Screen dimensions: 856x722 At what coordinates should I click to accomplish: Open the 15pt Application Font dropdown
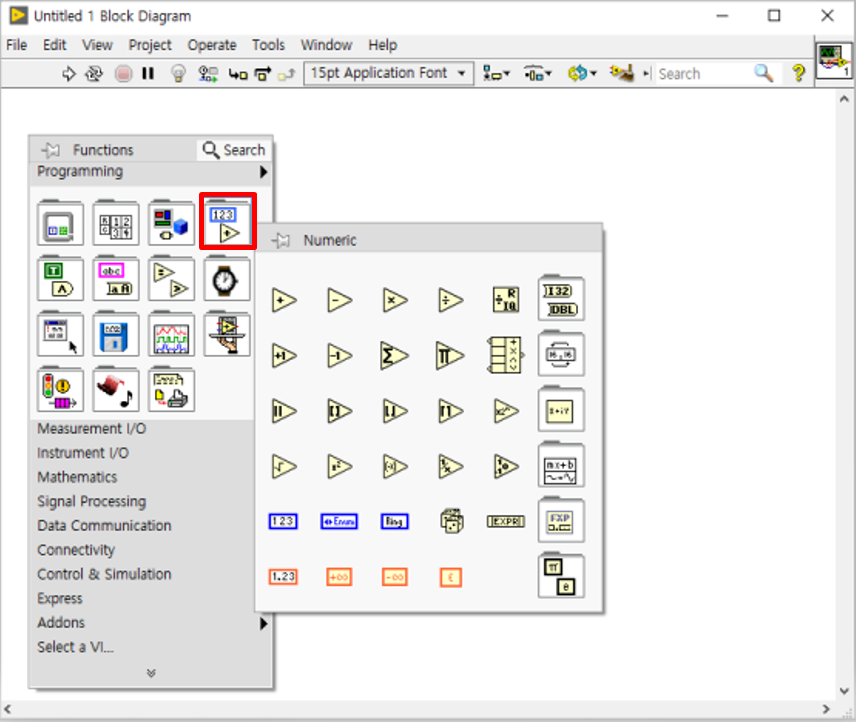click(x=389, y=73)
